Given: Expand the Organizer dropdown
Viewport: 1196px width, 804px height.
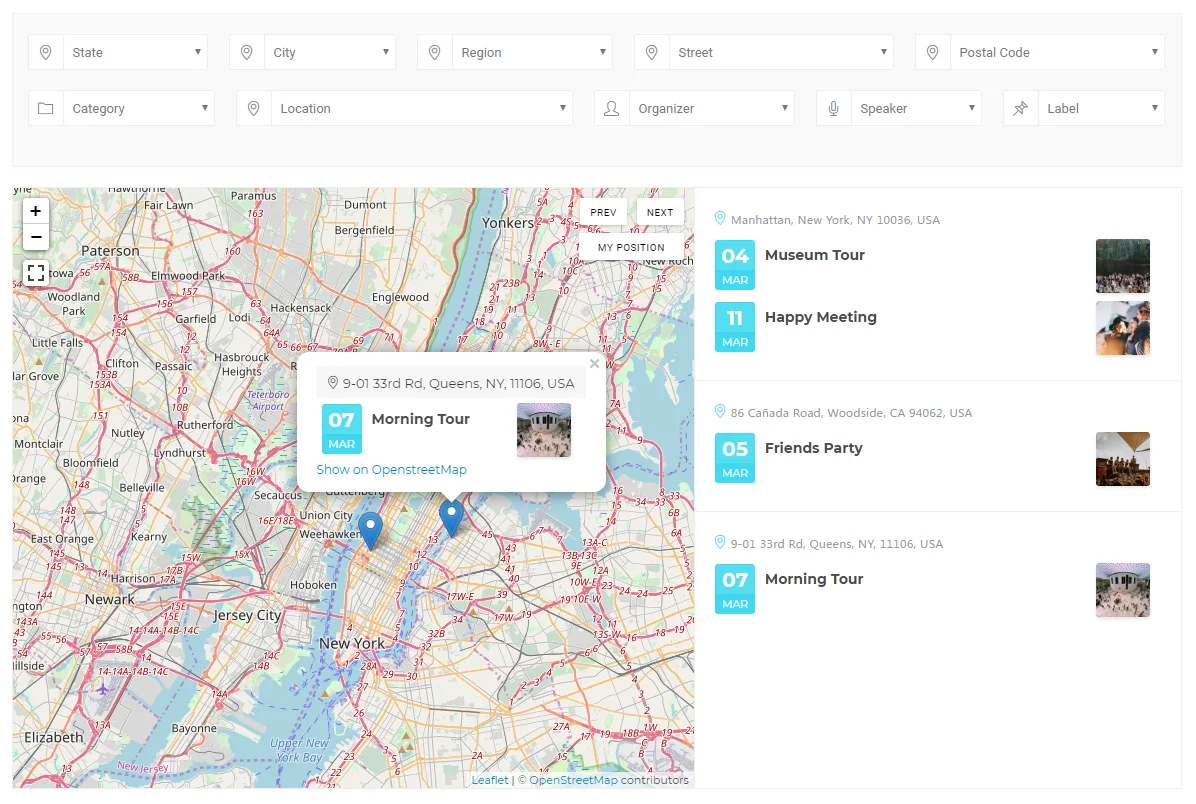Looking at the screenshot, I should click(711, 109).
